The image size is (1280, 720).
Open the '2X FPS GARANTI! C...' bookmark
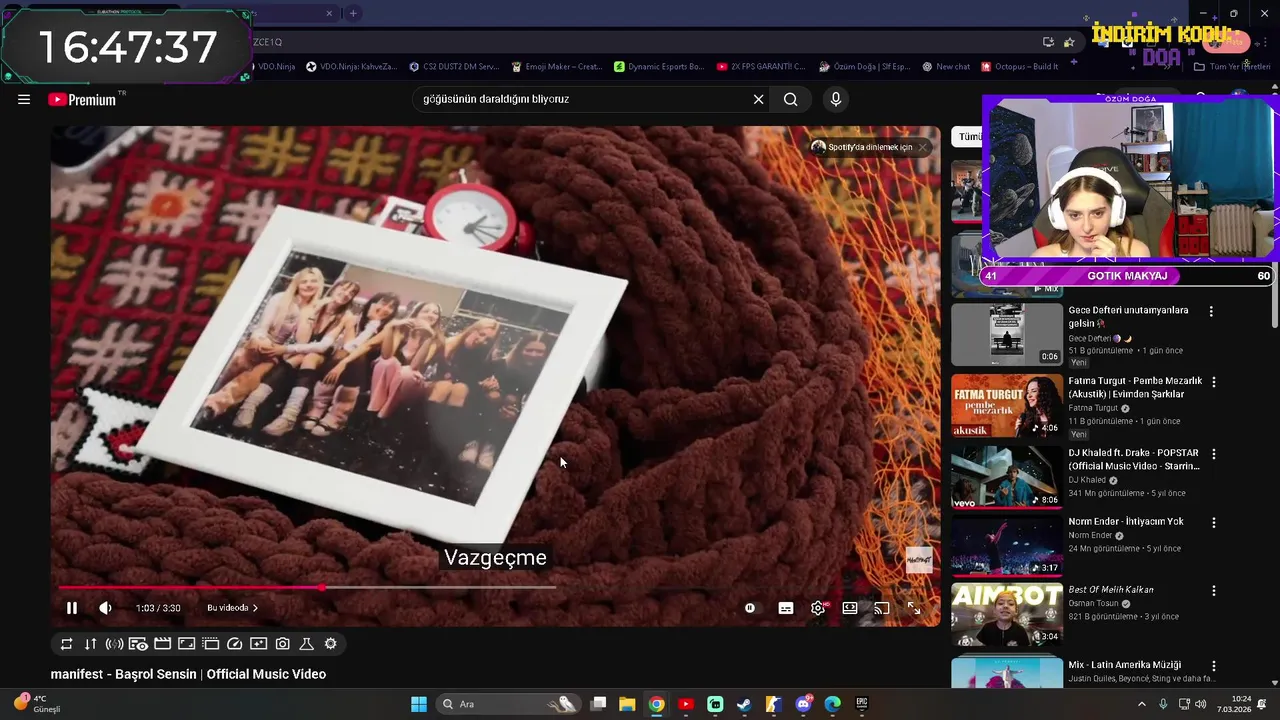761,67
